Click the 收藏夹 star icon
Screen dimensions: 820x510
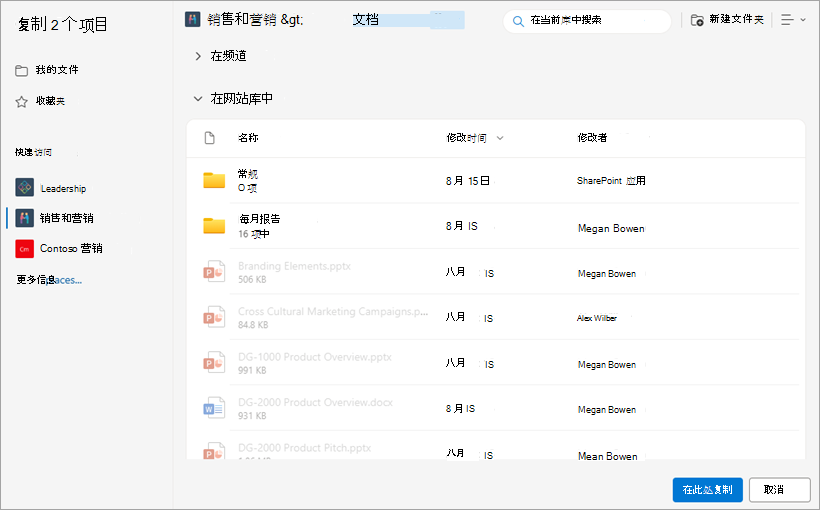21,101
